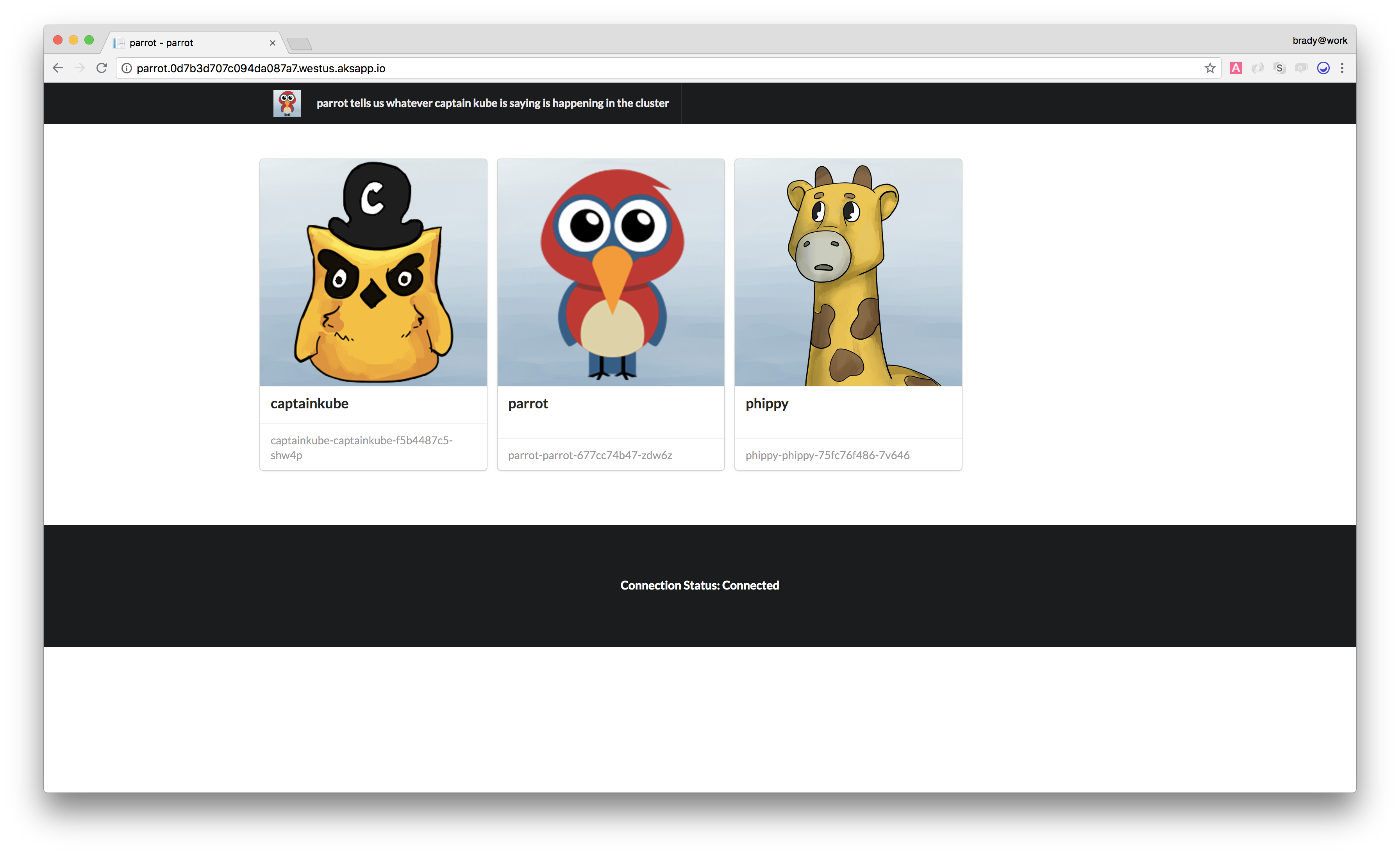Click the brady@work profile button
The image size is (1400, 855).
click(x=1319, y=40)
